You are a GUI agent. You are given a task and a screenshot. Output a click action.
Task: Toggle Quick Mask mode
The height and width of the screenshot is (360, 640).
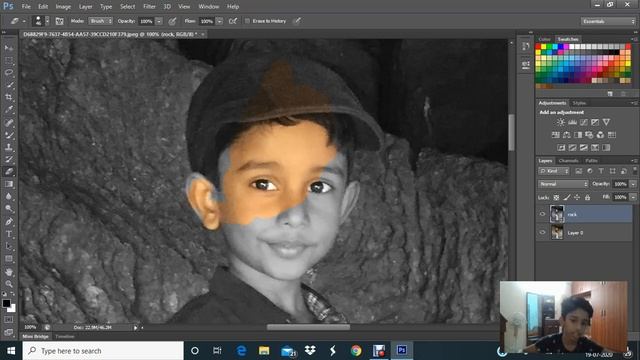click(x=9, y=320)
